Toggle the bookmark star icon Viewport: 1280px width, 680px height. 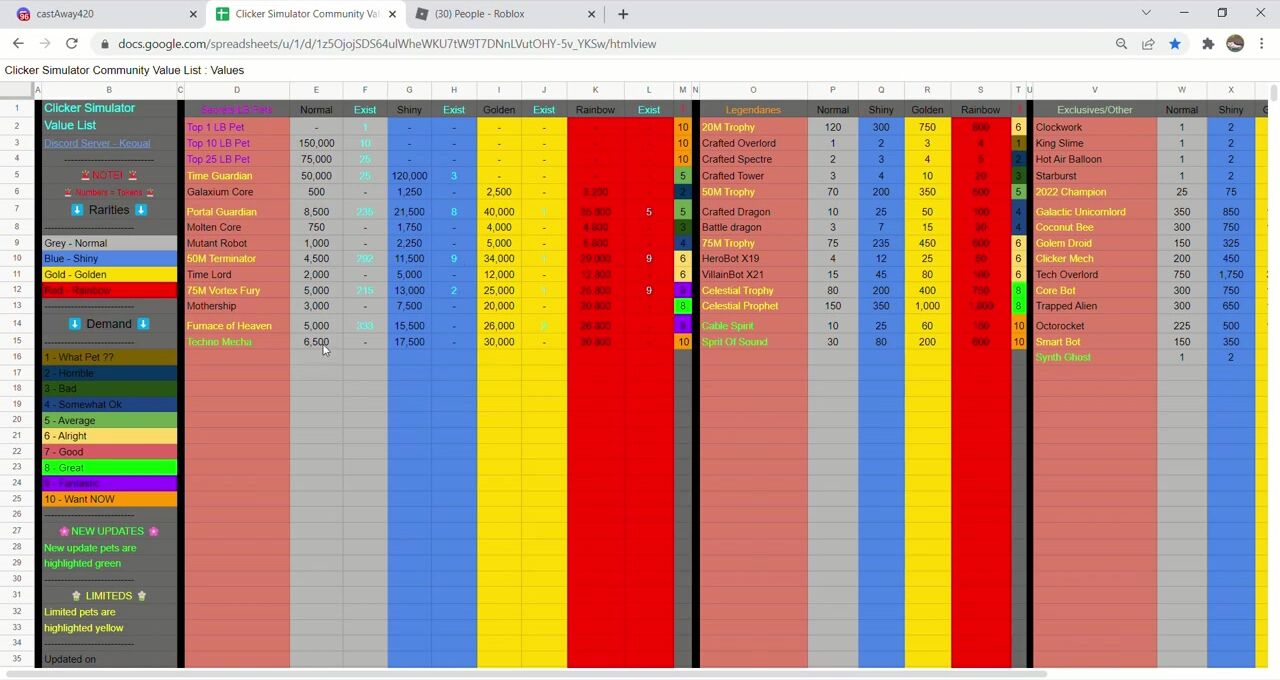1175,44
